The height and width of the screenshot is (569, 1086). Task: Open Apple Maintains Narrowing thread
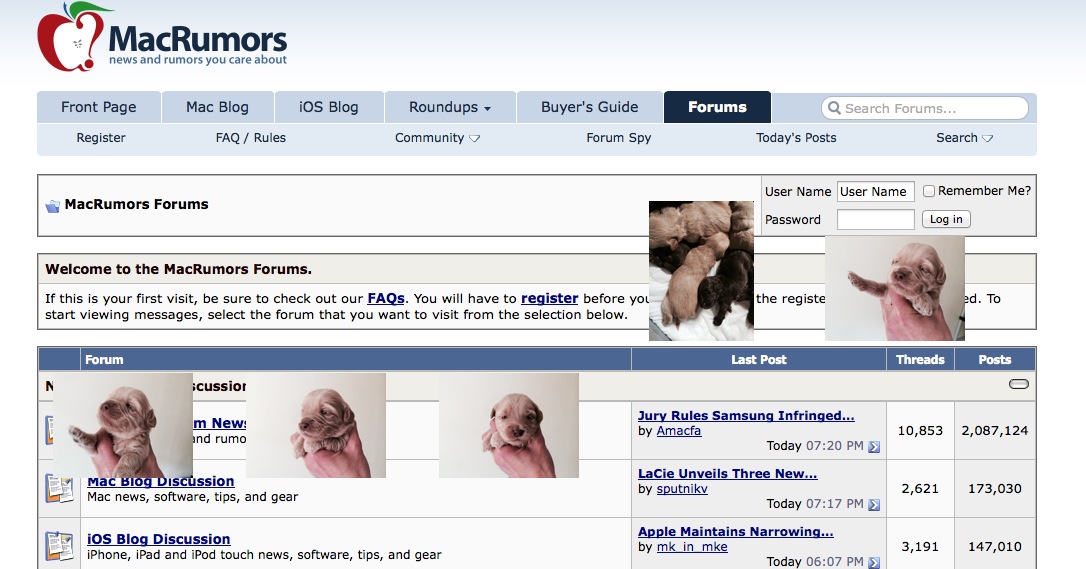(x=736, y=532)
